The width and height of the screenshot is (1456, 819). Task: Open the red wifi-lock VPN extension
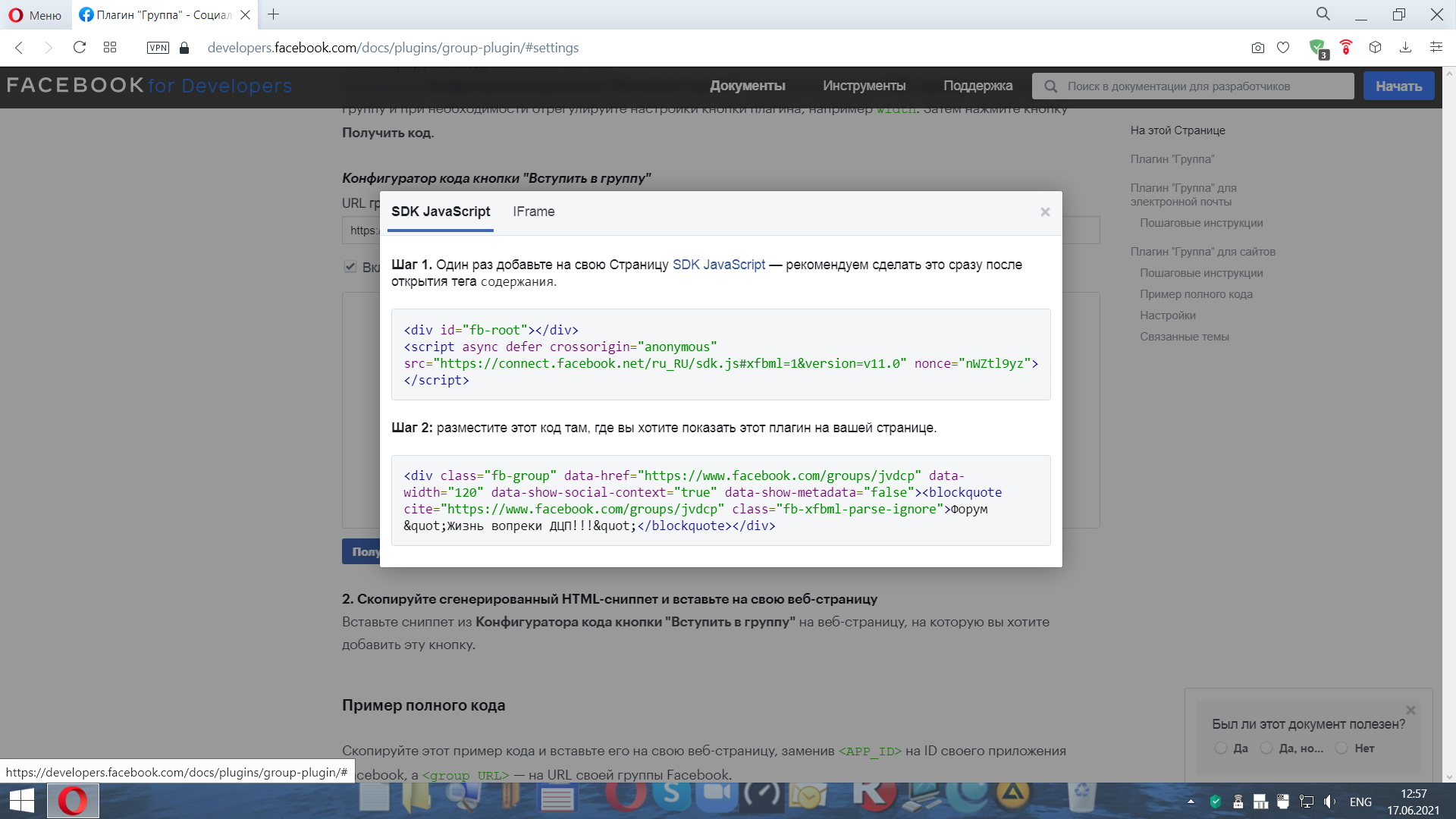[x=1346, y=47]
